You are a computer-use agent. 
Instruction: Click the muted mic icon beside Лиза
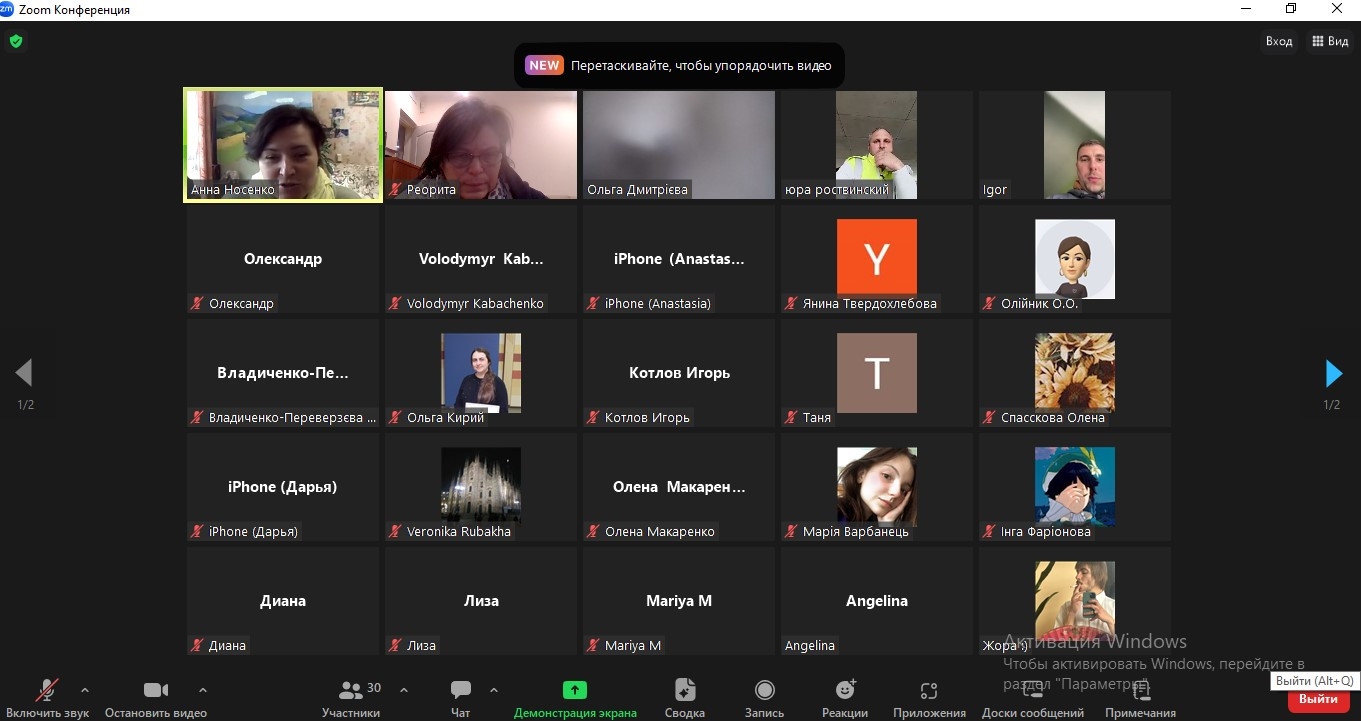[x=396, y=645]
